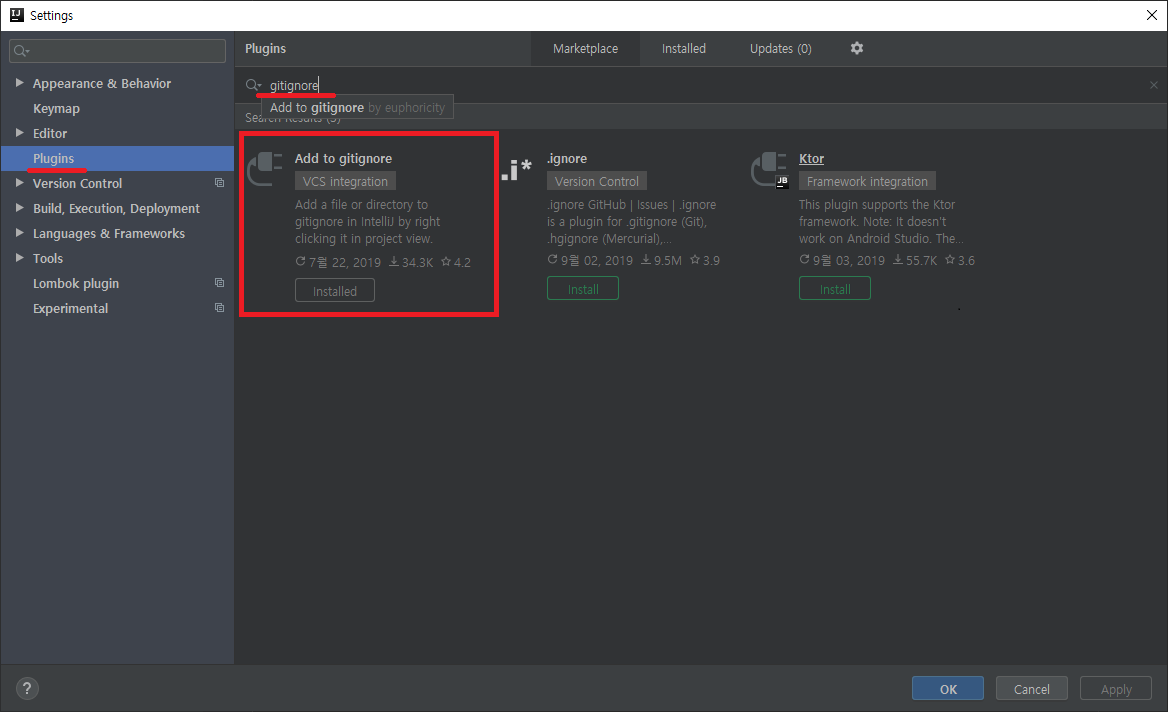
Task: Click the Plugins panel heading
Action: coord(265,48)
